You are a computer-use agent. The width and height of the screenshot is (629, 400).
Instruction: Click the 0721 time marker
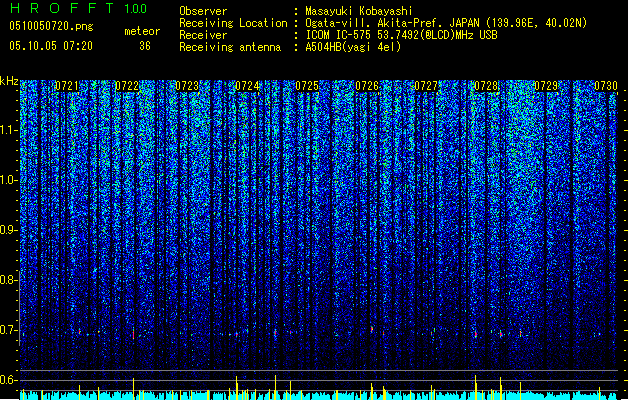pos(67,86)
